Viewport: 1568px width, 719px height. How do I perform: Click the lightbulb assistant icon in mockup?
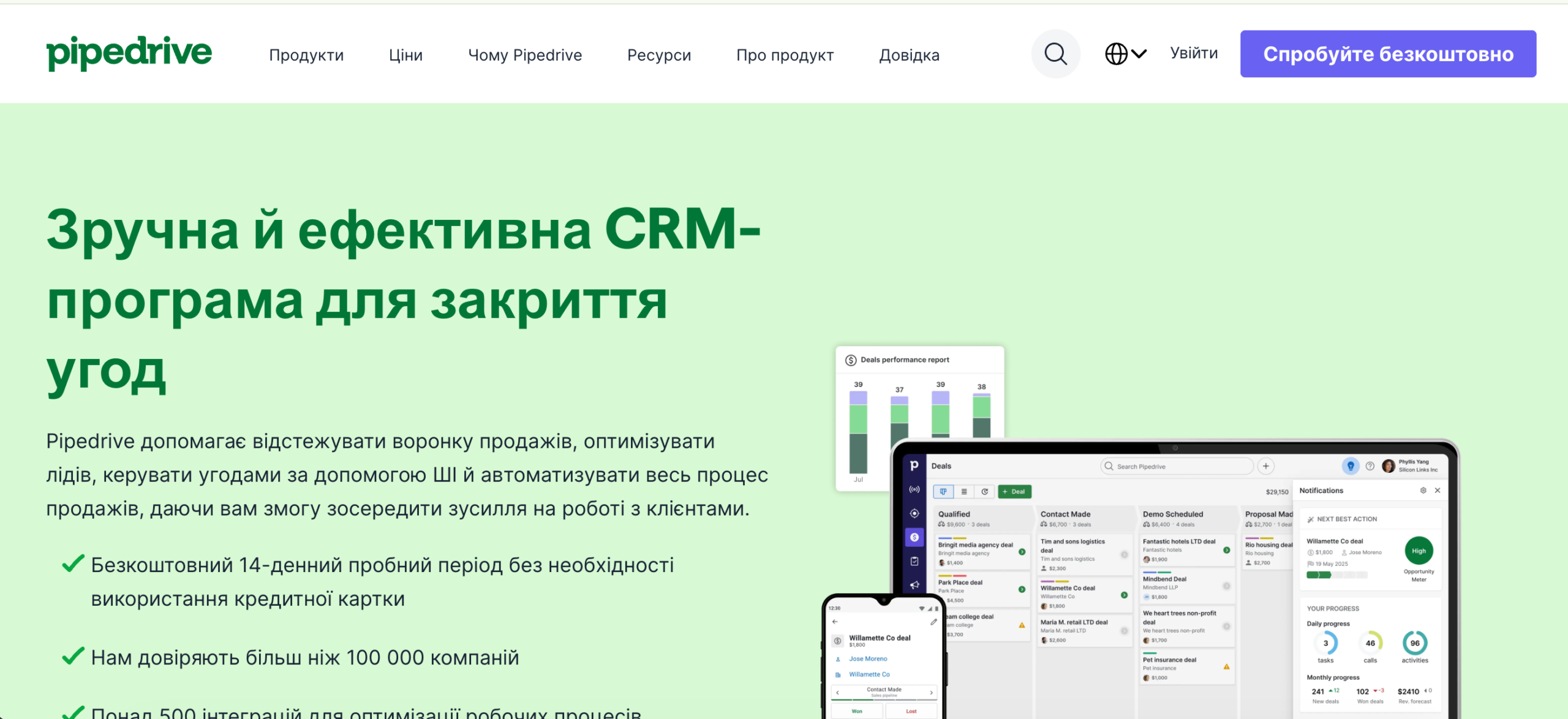(x=1350, y=466)
